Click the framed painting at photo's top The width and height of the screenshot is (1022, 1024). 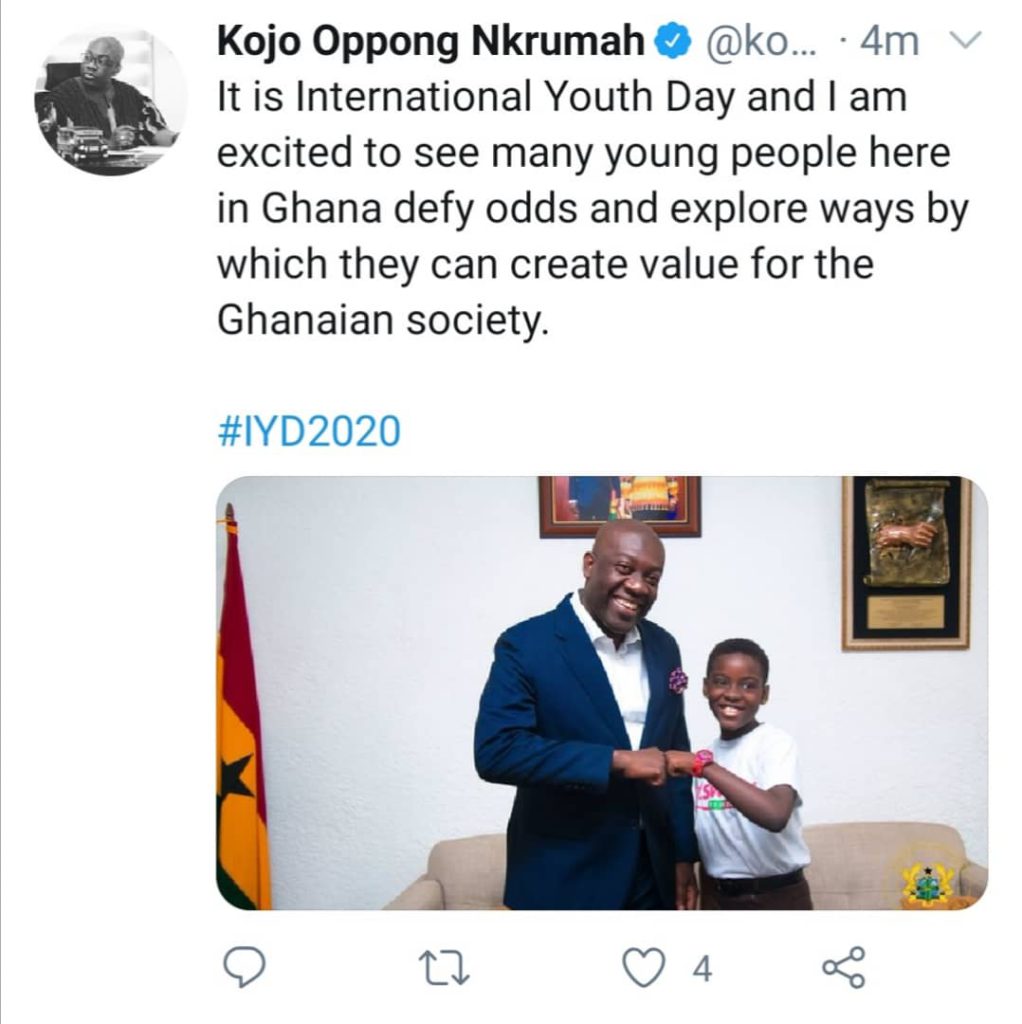(619, 505)
